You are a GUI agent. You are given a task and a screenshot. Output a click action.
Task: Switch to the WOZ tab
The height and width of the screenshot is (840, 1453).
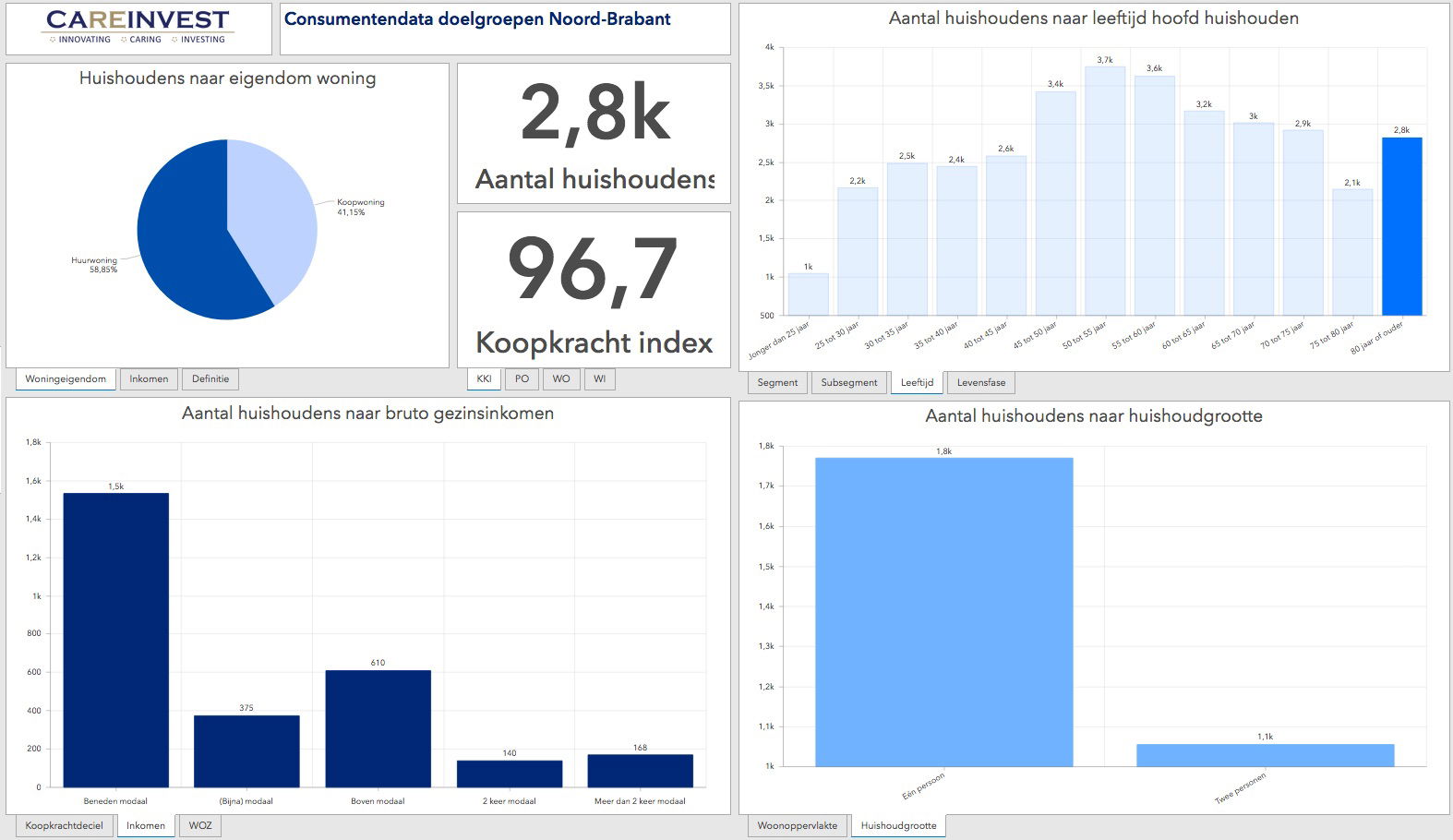[x=200, y=826]
